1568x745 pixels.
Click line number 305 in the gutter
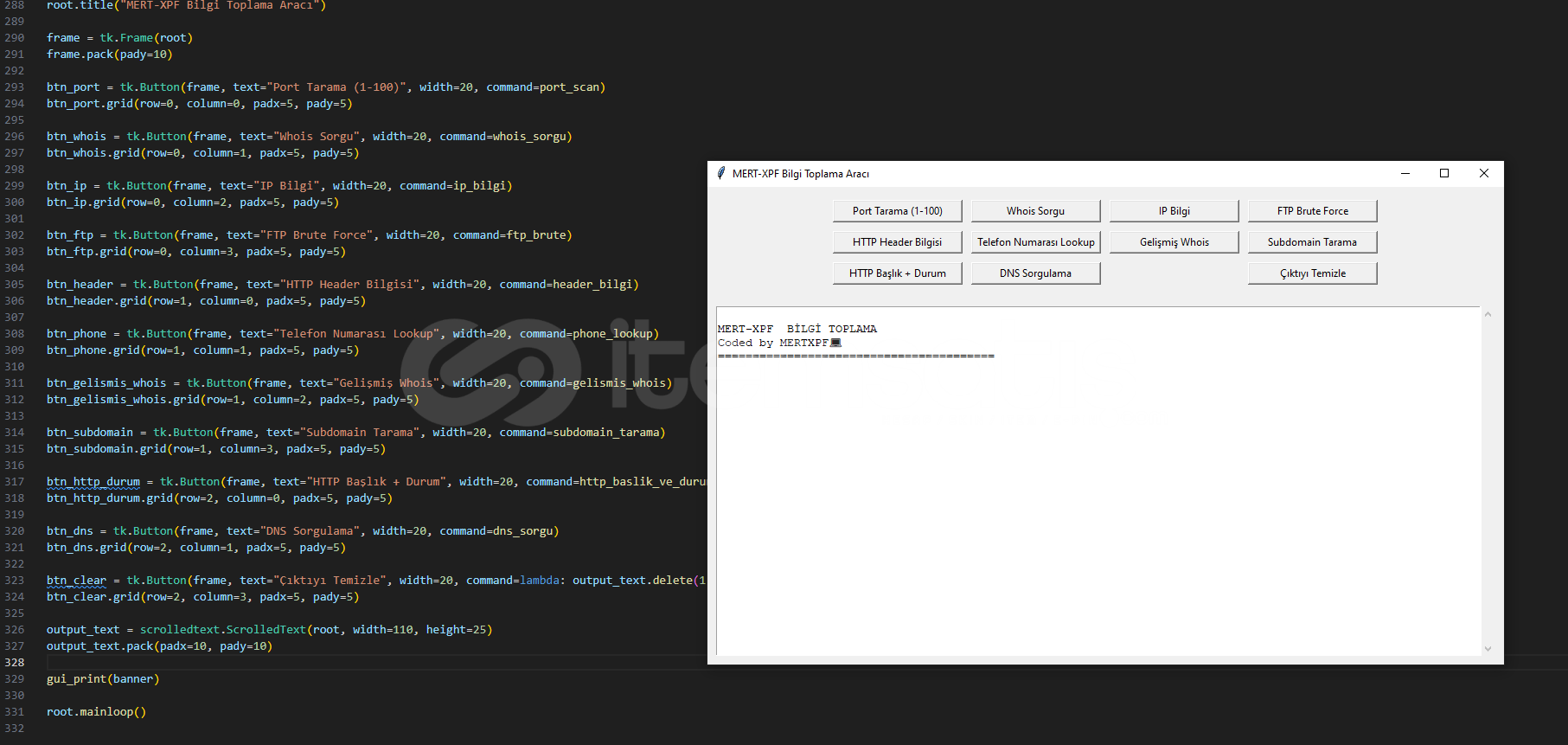click(15, 285)
